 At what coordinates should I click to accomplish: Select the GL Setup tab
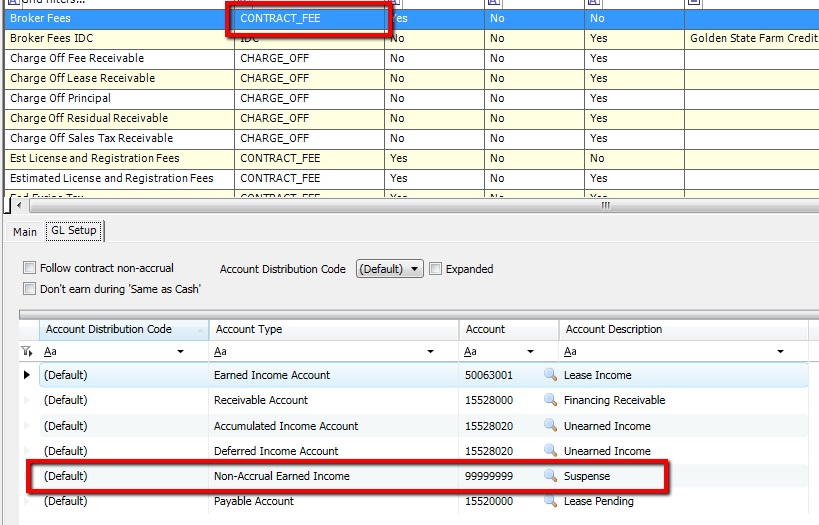tap(74, 230)
